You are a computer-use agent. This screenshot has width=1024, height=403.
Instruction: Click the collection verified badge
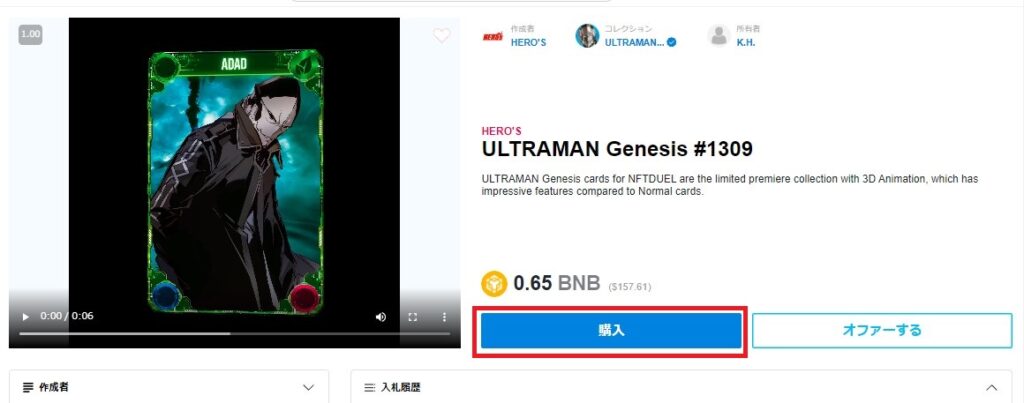pyautogui.click(x=671, y=42)
